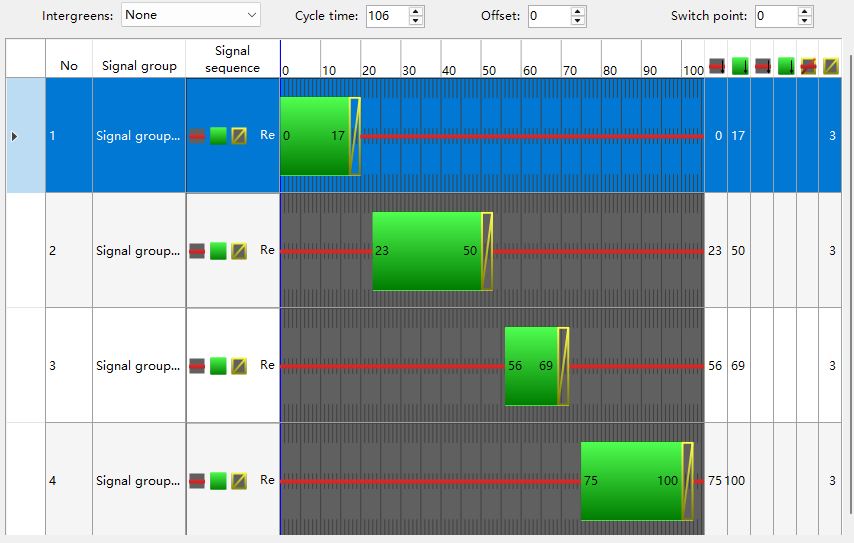Open the Intergreens dropdown
This screenshot has height=543, width=854.
[x=190, y=15]
